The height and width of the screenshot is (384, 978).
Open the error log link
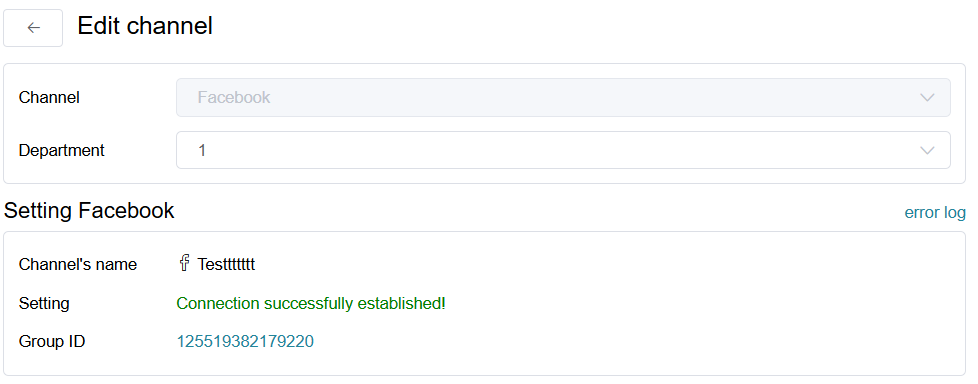click(x=935, y=213)
